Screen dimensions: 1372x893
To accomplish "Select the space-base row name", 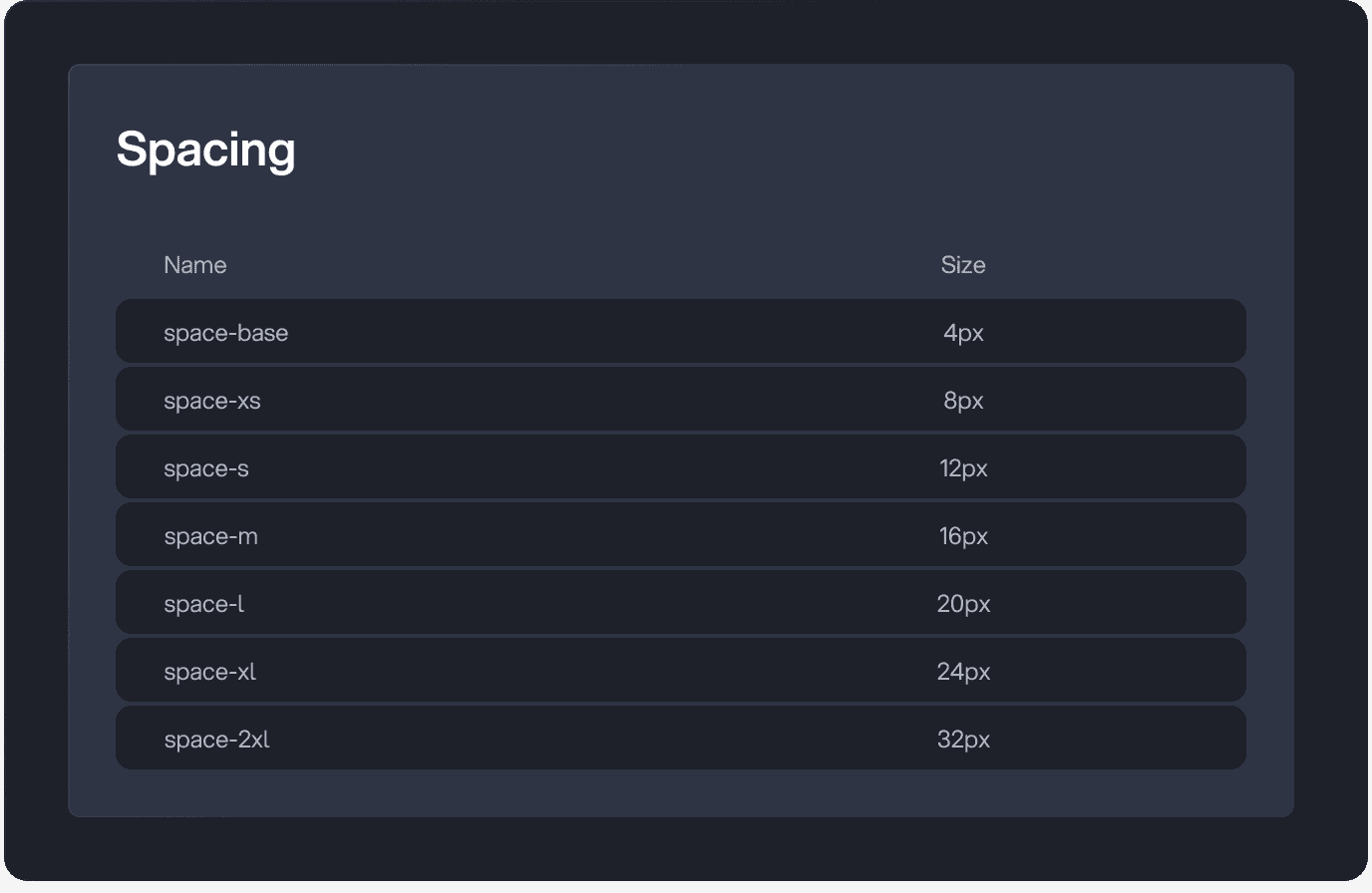I will [x=226, y=333].
